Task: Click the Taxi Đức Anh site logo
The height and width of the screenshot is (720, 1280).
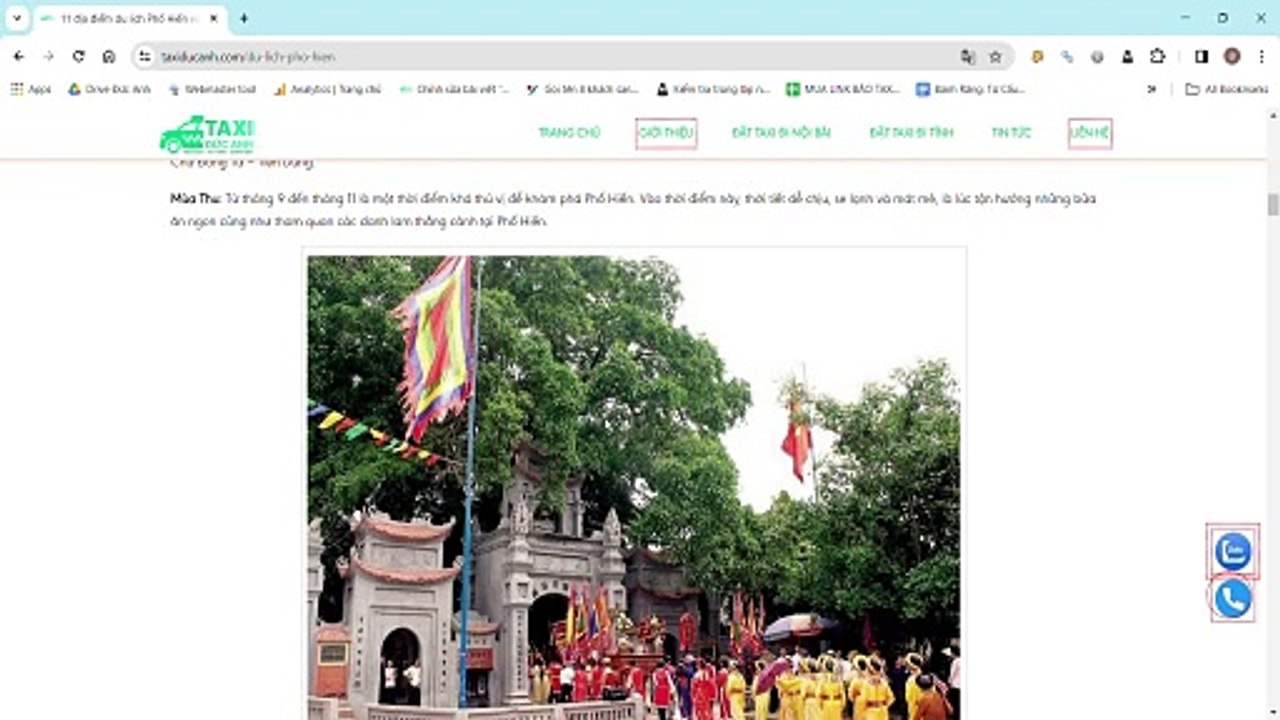Action: pos(207,134)
